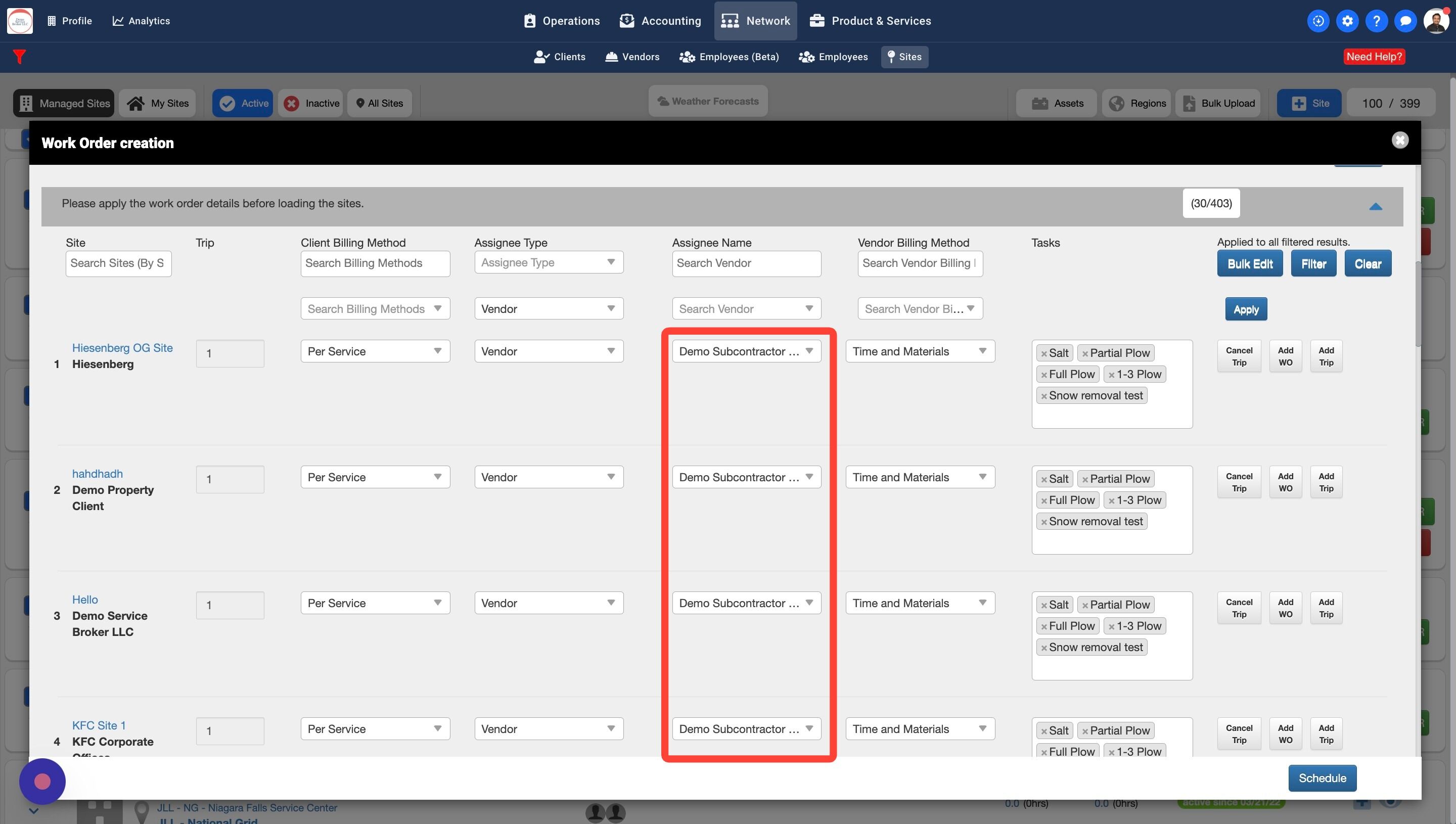Collapse the work order details panel
Image resolution: width=1456 pixels, height=824 pixels.
click(x=1376, y=207)
